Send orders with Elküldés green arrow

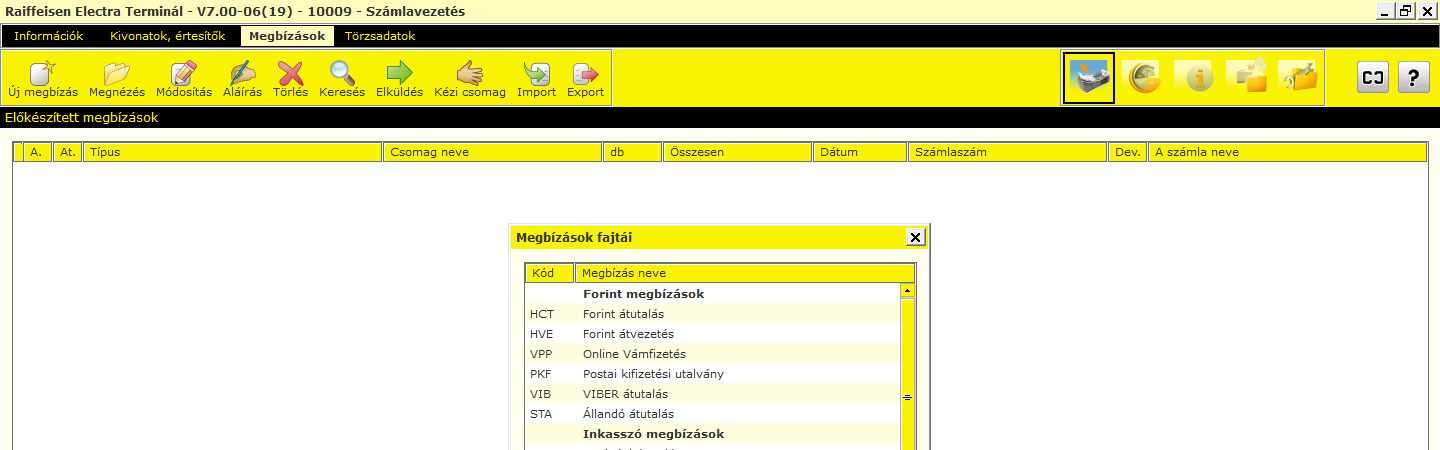pos(400,79)
